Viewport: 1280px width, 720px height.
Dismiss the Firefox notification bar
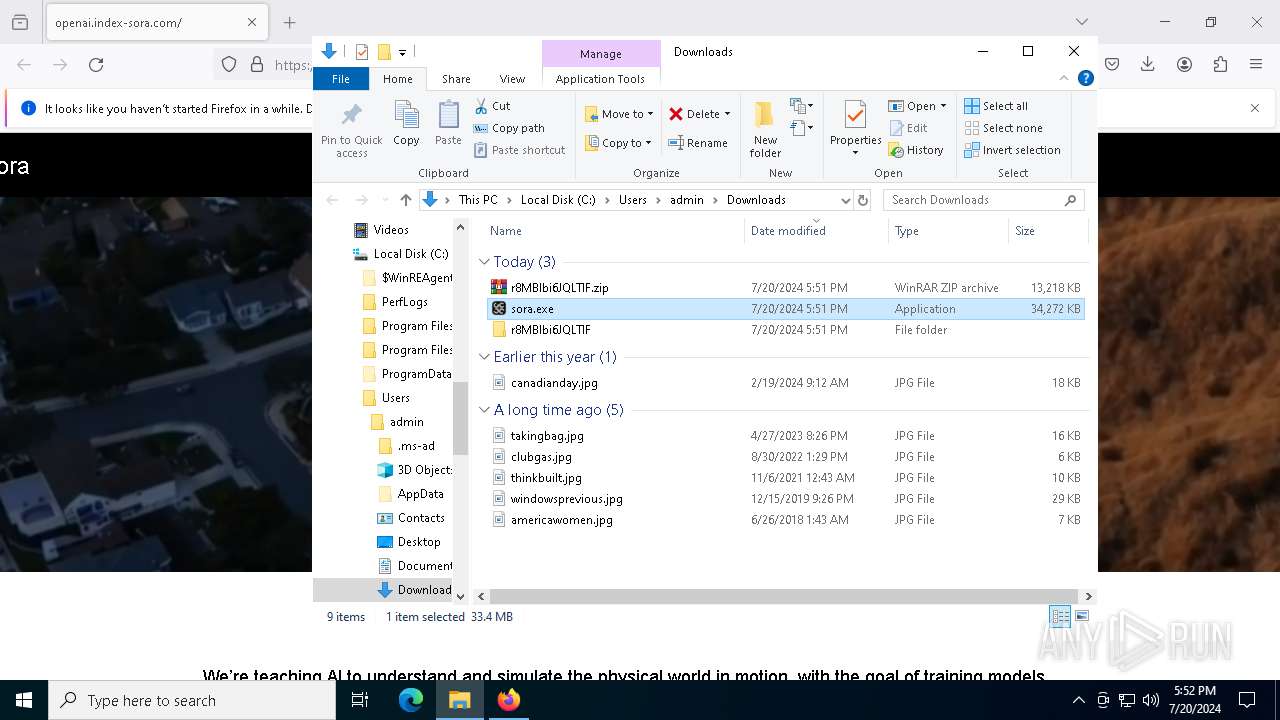(x=1255, y=108)
